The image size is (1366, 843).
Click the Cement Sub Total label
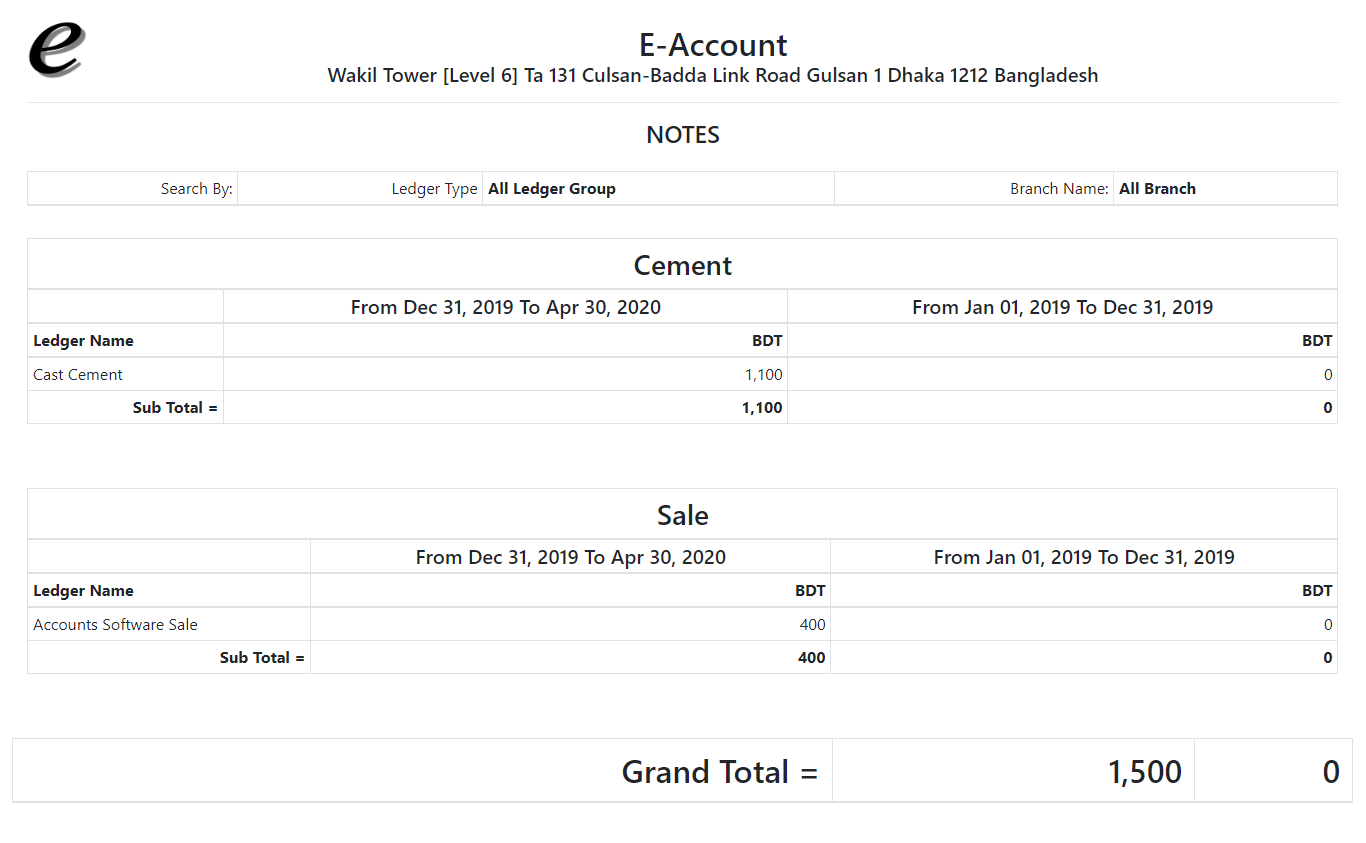175,408
